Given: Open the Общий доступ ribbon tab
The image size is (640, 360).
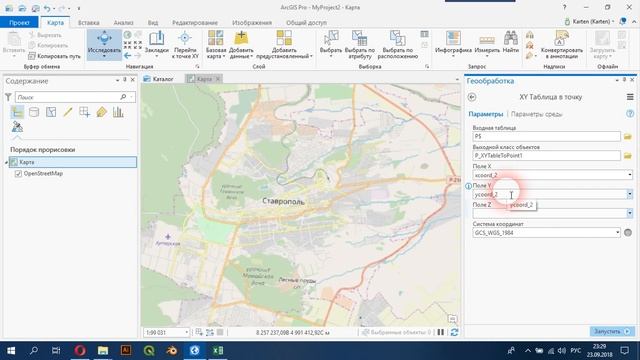Looking at the screenshot, I should point(306,22).
